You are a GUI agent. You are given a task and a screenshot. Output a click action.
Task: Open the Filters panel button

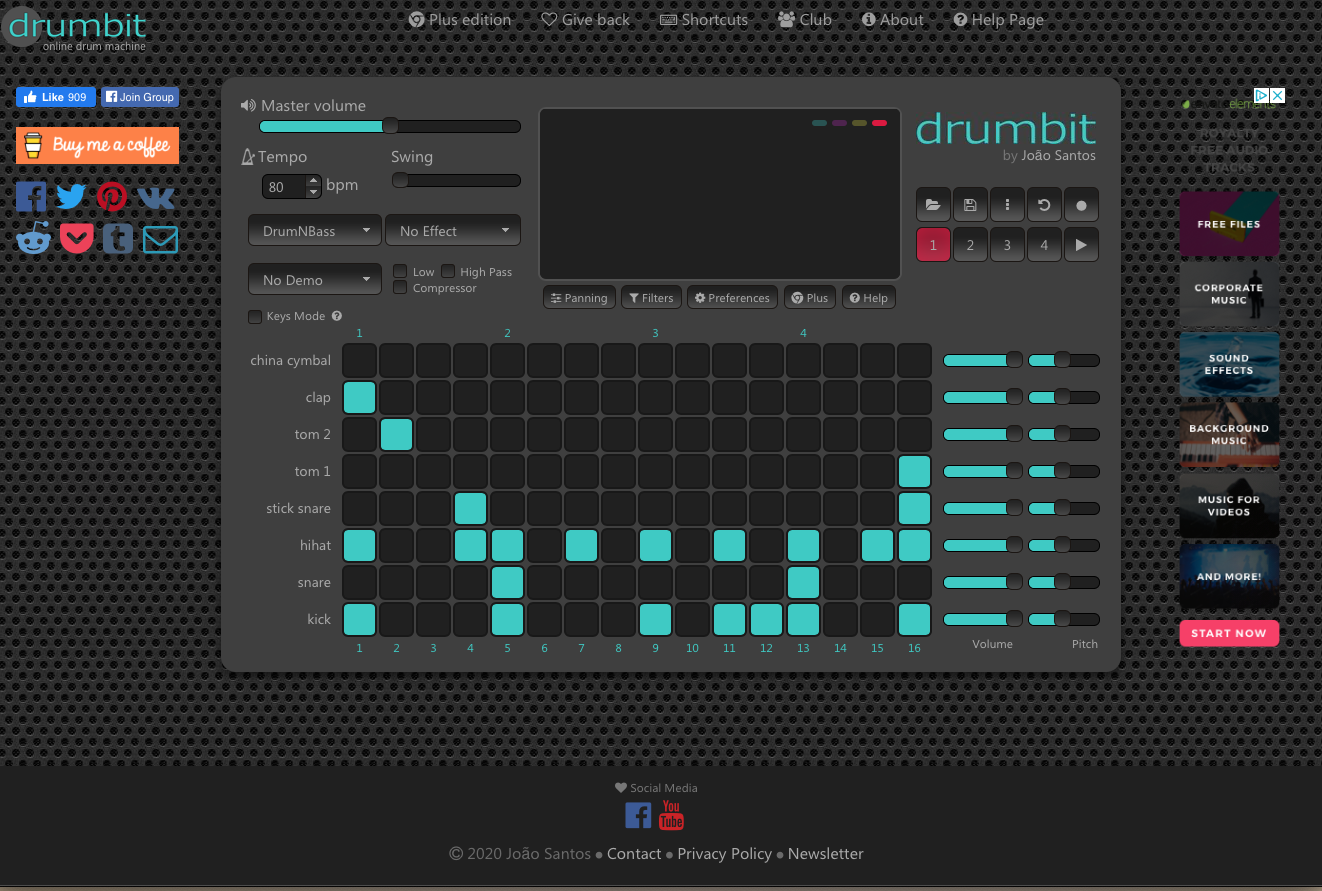coord(651,298)
